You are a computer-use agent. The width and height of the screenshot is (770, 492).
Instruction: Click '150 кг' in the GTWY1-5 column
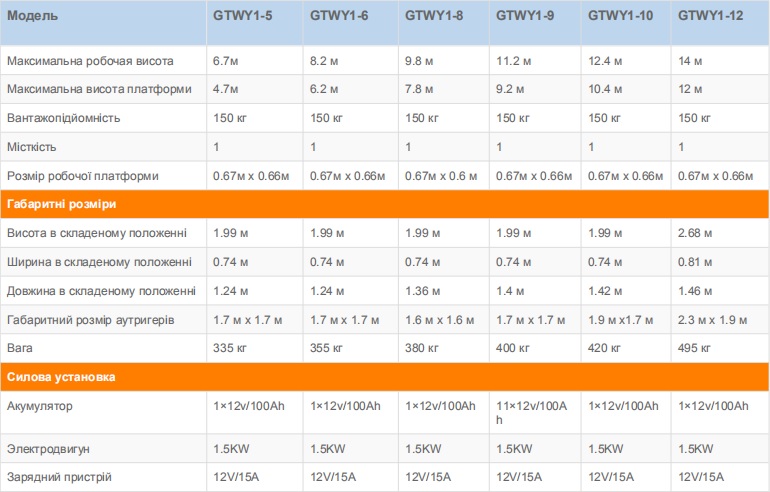pos(229,118)
